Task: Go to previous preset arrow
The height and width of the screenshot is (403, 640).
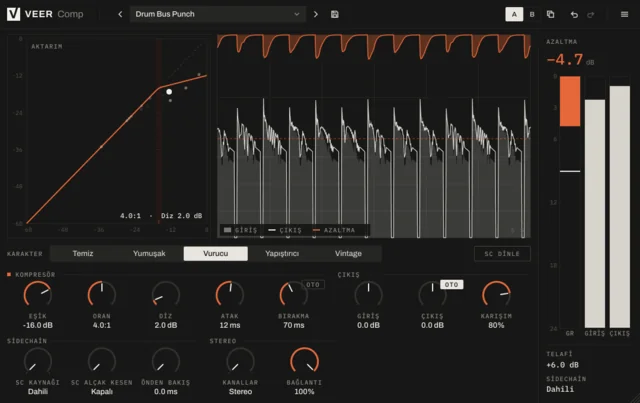Action: tap(120, 14)
